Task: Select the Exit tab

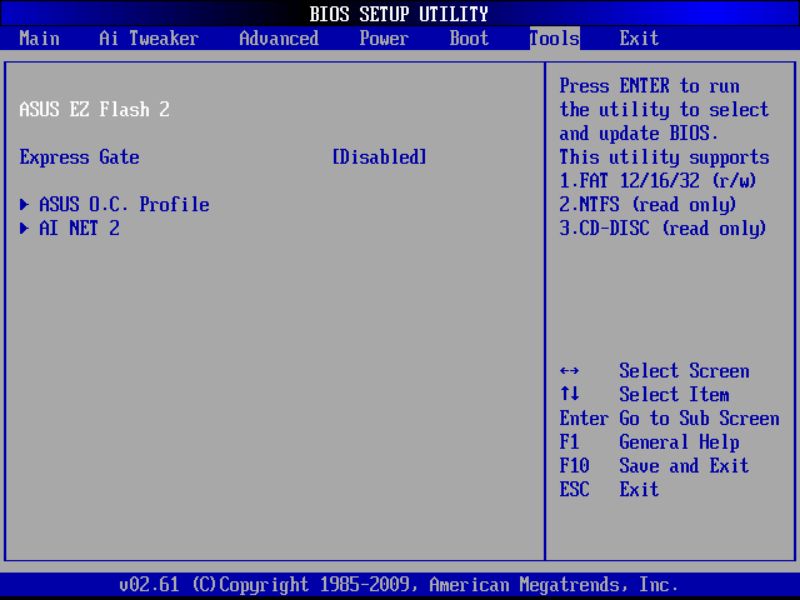Action: (639, 38)
